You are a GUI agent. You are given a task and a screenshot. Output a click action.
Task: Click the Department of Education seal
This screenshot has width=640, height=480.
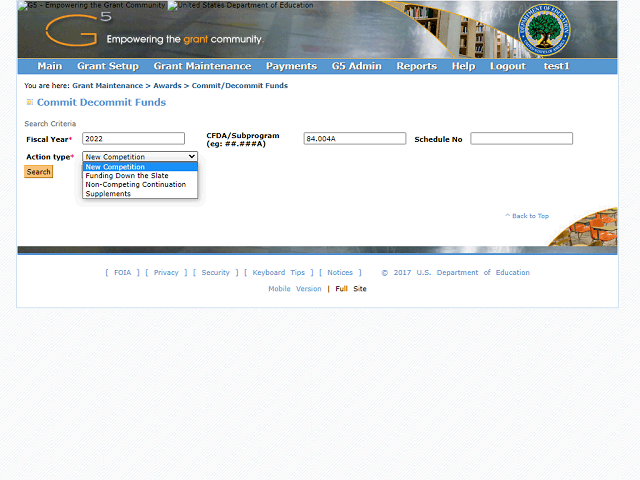[x=544, y=30]
